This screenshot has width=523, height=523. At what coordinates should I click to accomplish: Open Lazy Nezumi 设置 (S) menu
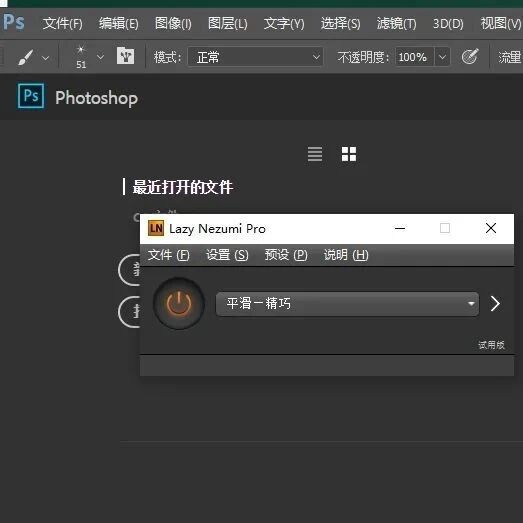227,255
